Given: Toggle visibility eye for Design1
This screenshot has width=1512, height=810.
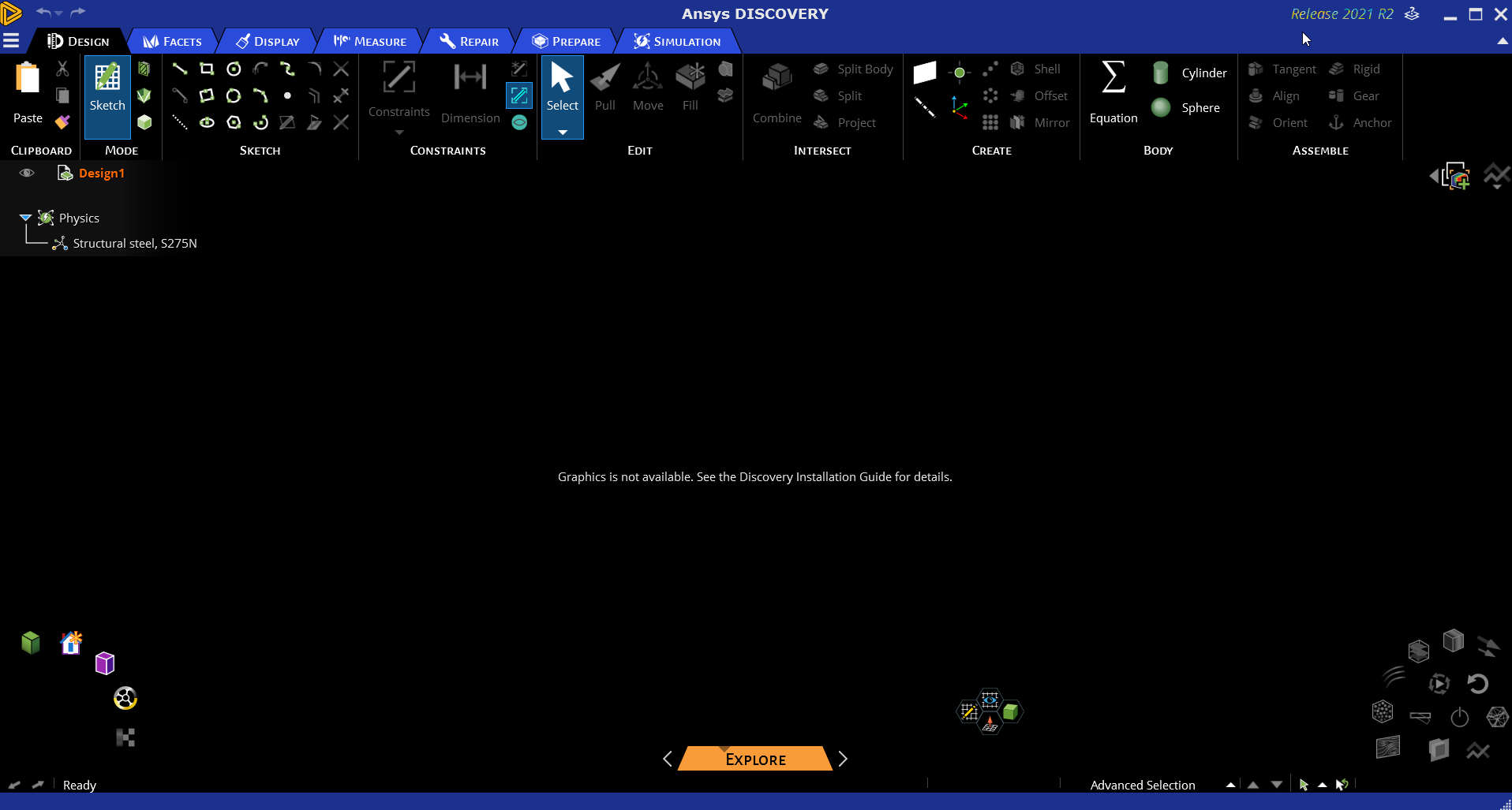Looking at the screenshot, I should tap(27, 173).
